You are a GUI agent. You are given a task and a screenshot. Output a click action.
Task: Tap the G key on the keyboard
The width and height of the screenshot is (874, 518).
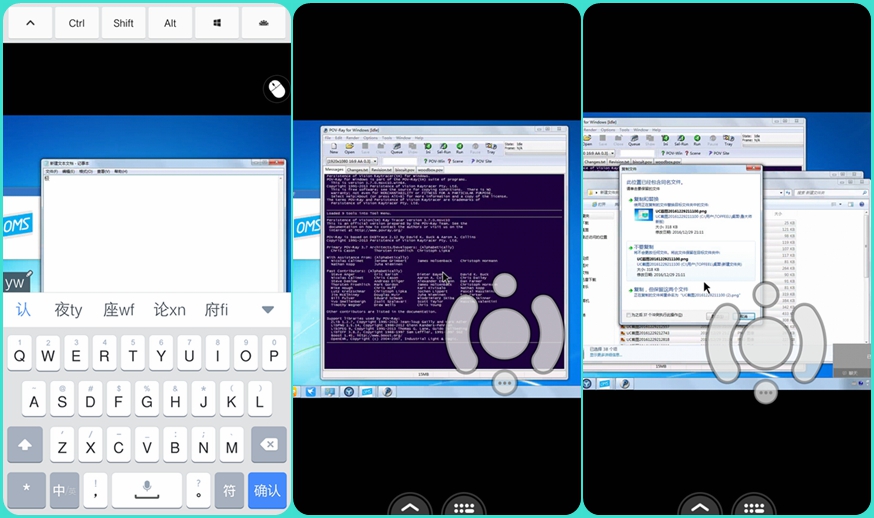pos(147,398)
